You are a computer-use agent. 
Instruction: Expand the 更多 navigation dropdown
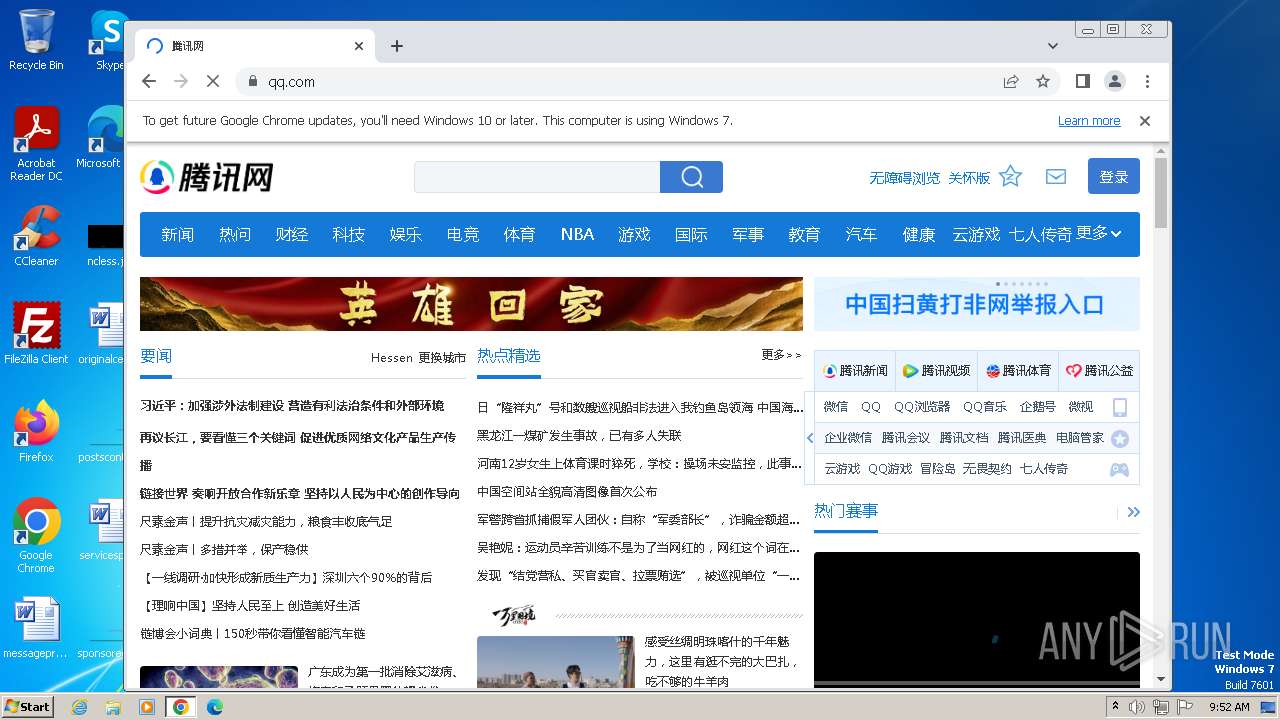[1099, 233]
